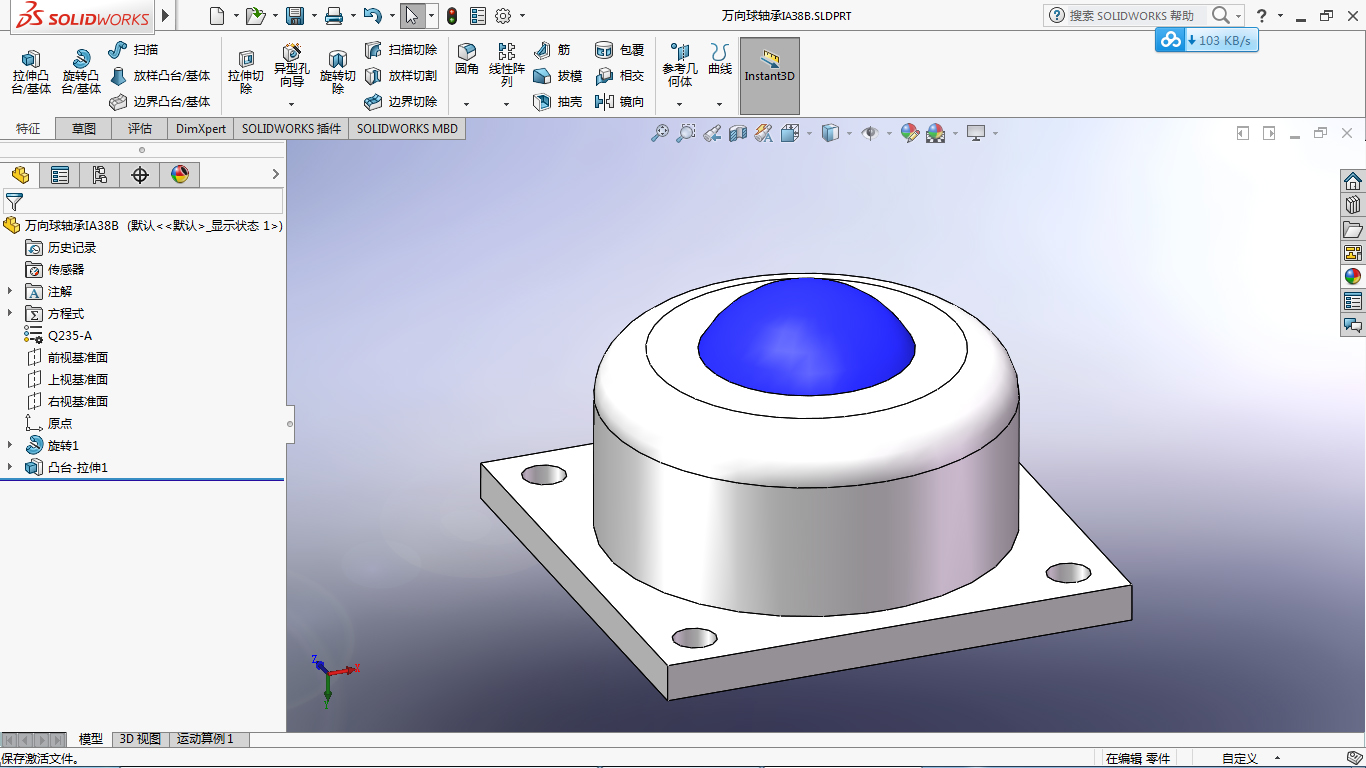
Task: Open the dropdown arrow under 圆角
Action: click(x=467, y=104)
